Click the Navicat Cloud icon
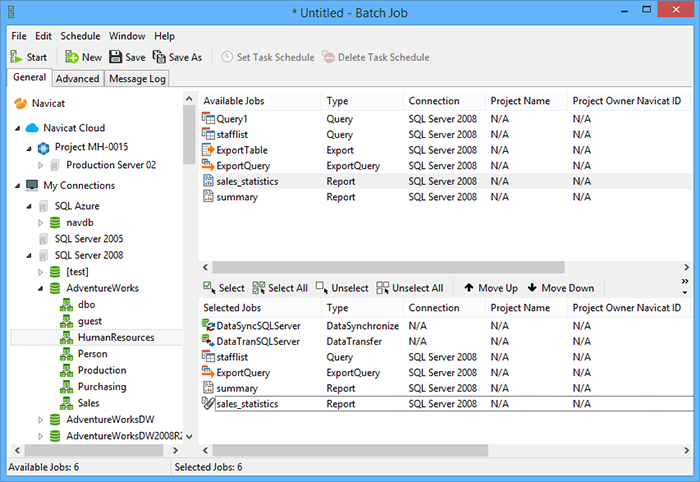The height and width of the screenshot is (482, 700). click(32, 128)
